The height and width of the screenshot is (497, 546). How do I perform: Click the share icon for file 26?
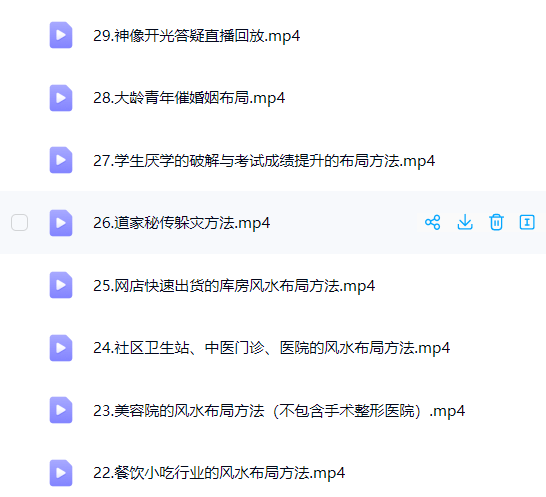click(432, 223)
